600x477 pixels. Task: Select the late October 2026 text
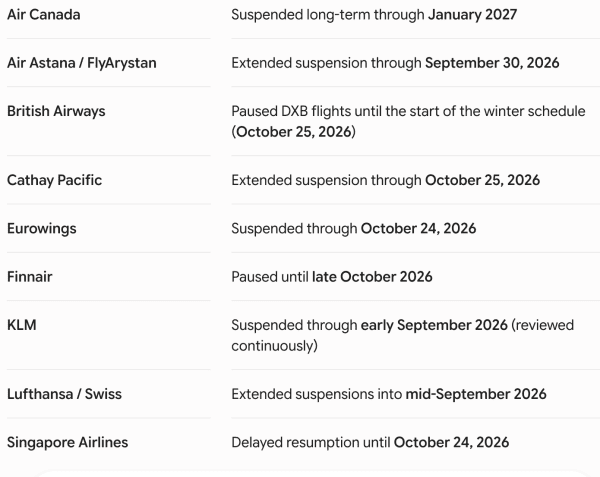pos(372,277)
